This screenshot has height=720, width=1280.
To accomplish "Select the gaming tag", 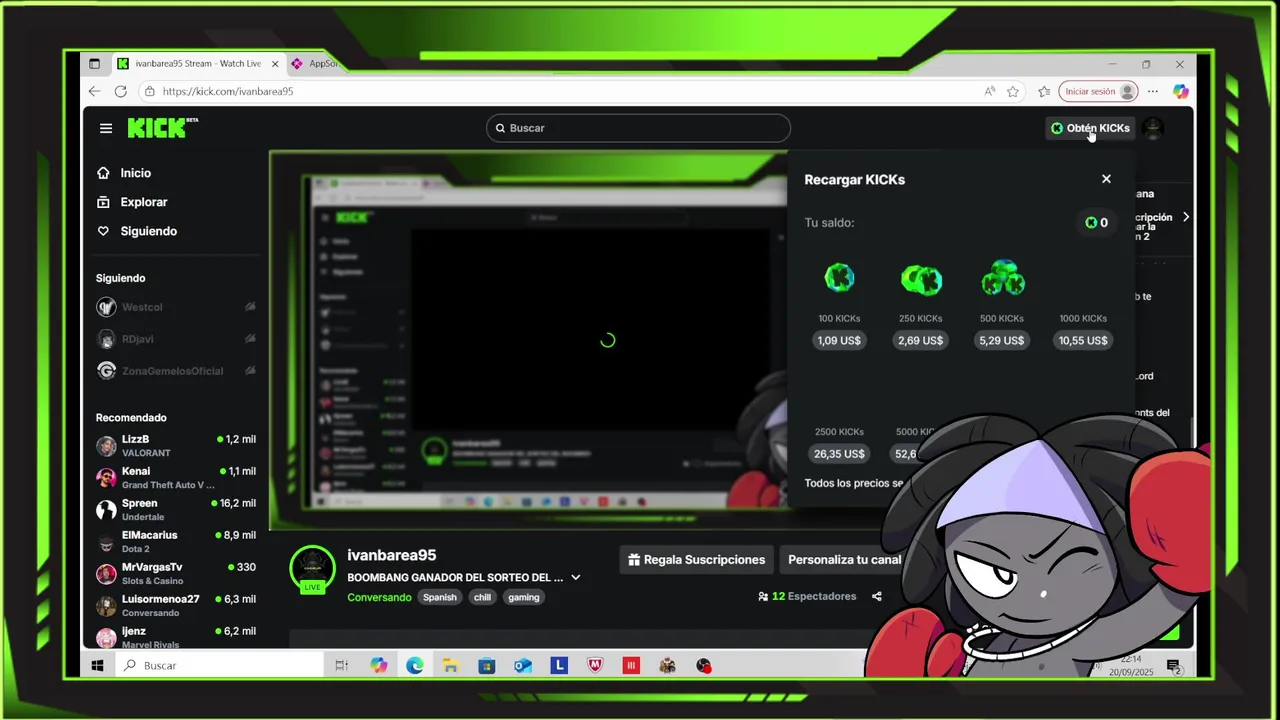I will (x=523, y=597).
